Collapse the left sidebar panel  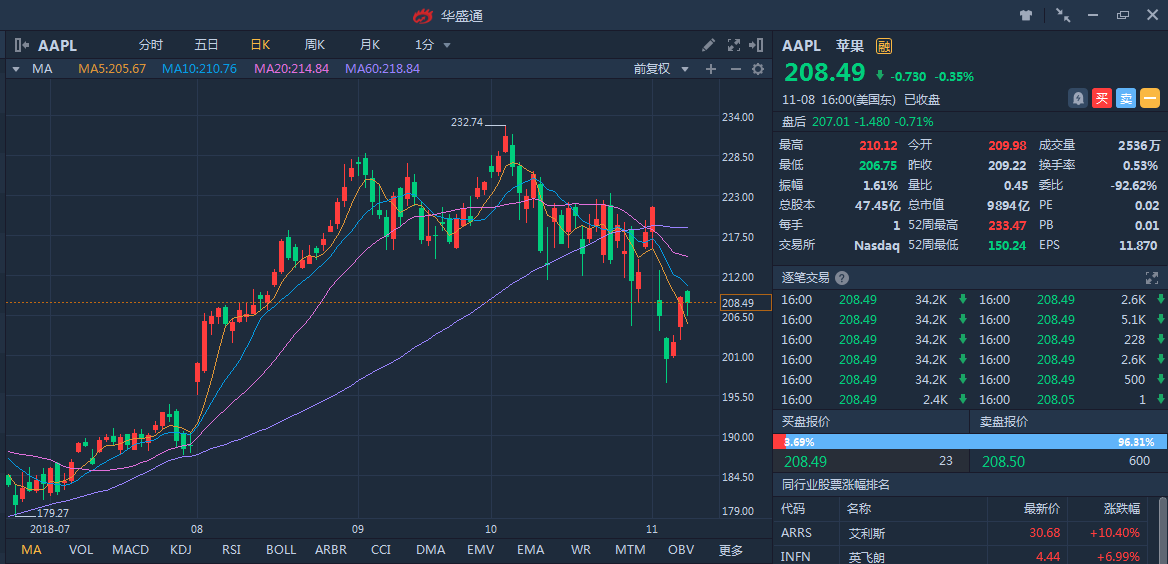click(21, 45)
